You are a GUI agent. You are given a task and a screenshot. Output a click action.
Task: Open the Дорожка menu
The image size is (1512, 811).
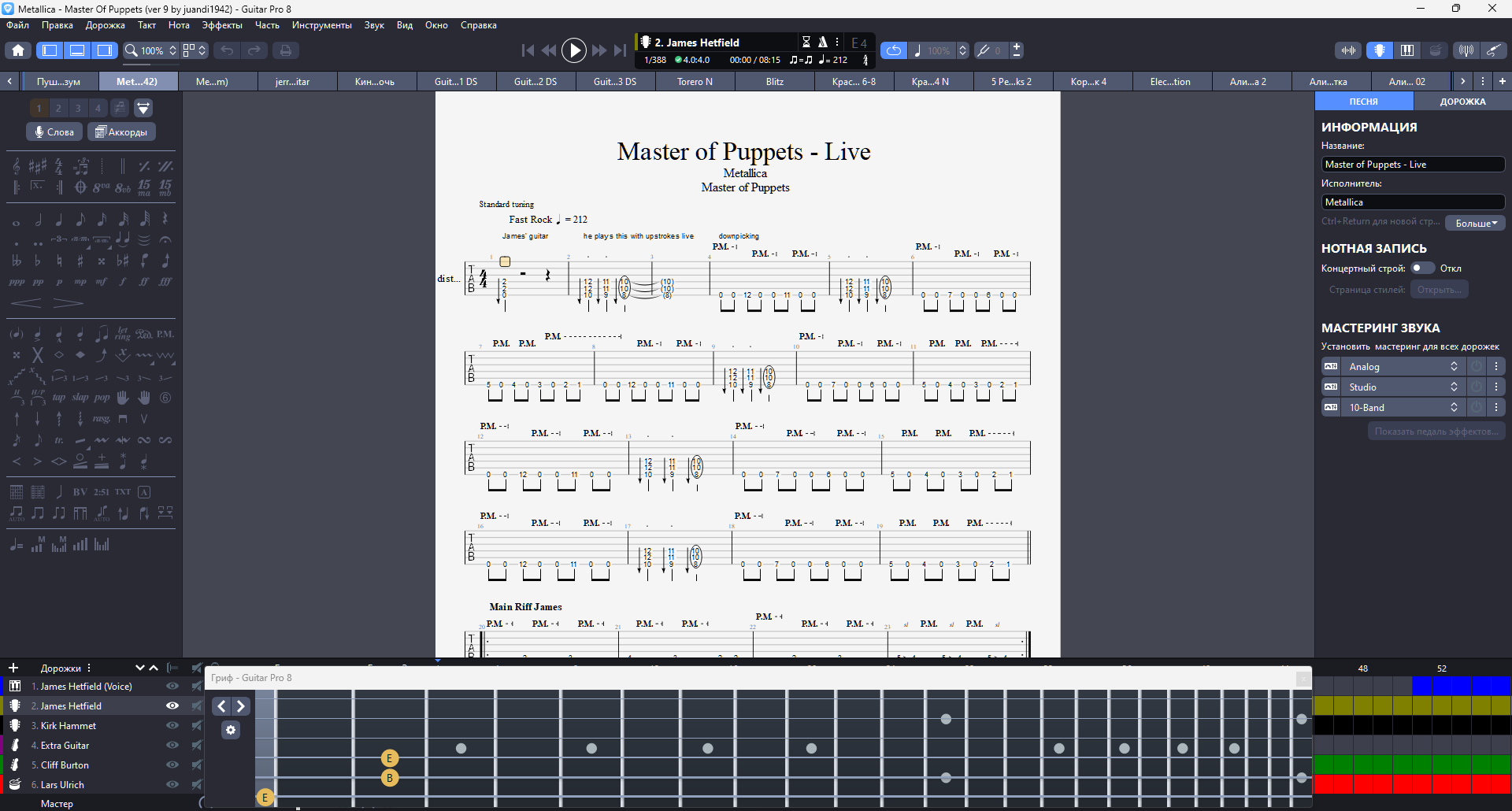tap(106, 25)
